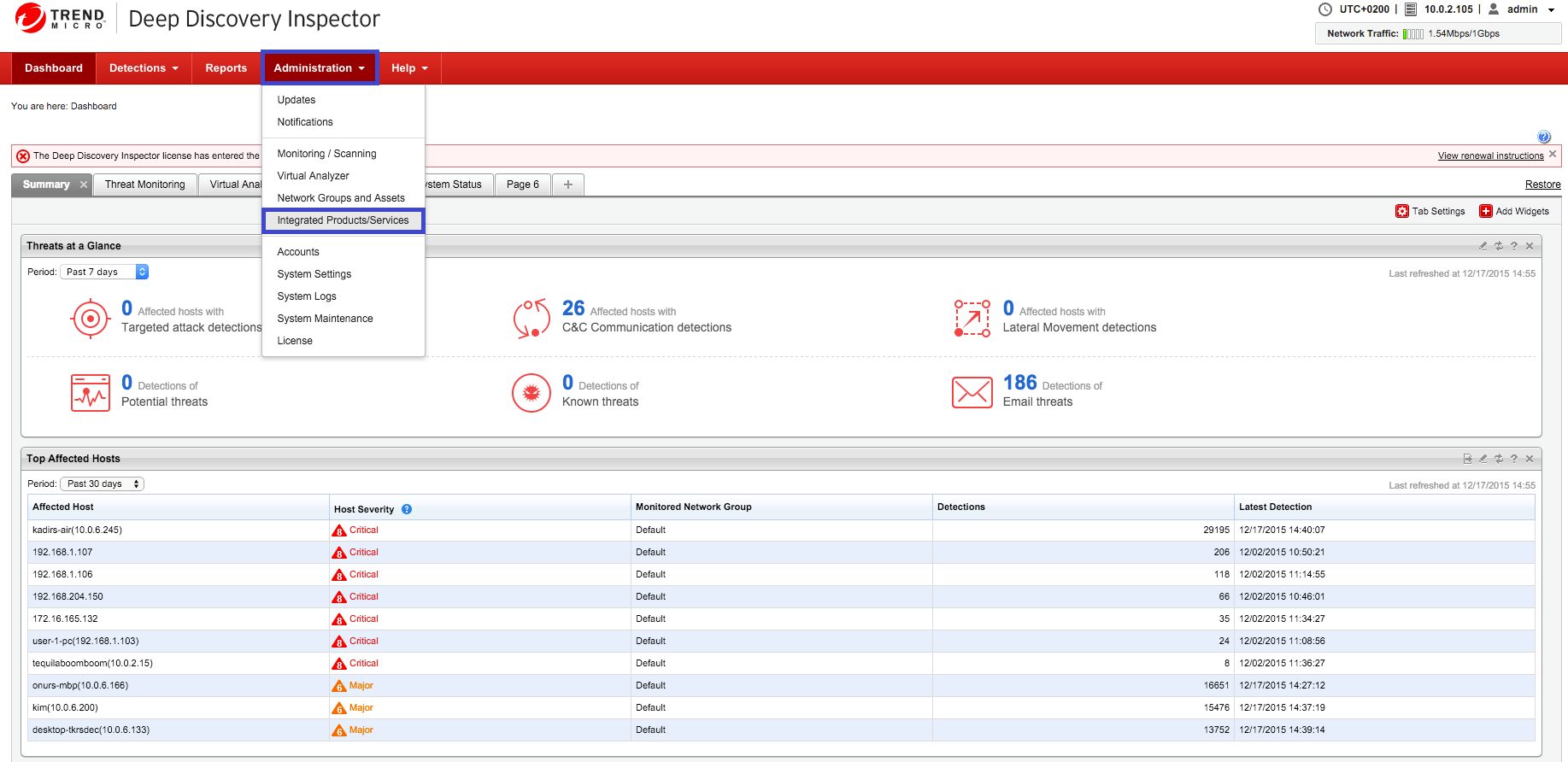The height and width of the screenshot is (762, 1568).
Task: Open the Threats period Past 7 days dropdown
Action: click(x=104, y=272)
